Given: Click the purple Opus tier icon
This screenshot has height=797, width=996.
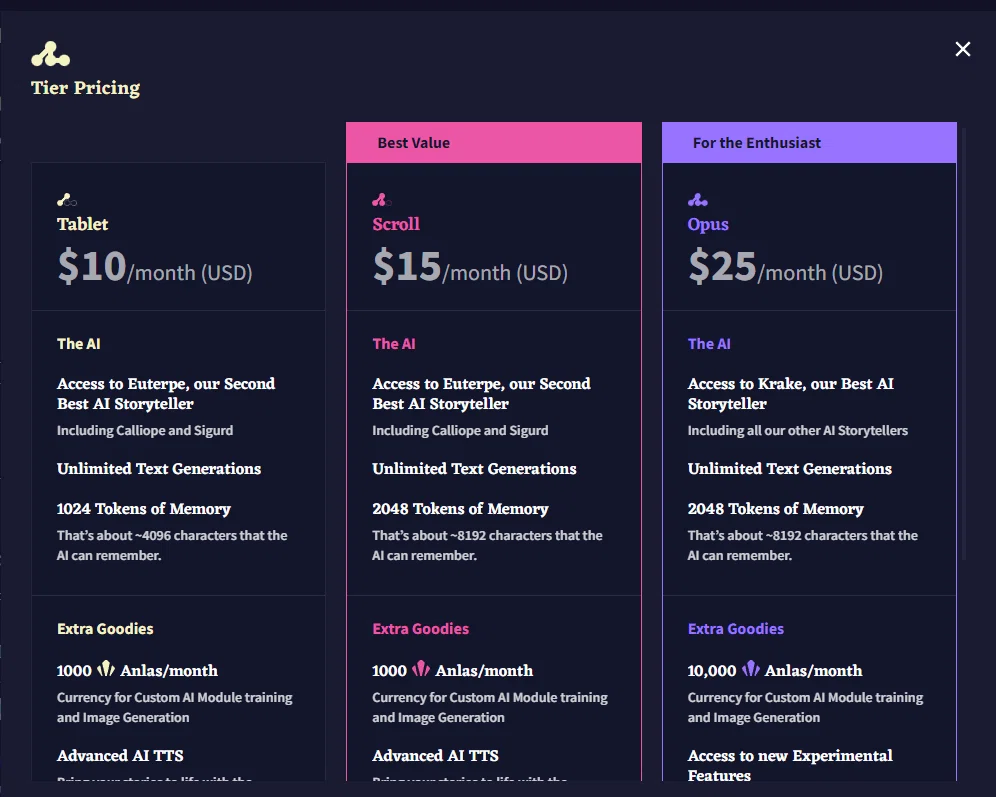Looking at the screenshot, I should tap(697, 200).
